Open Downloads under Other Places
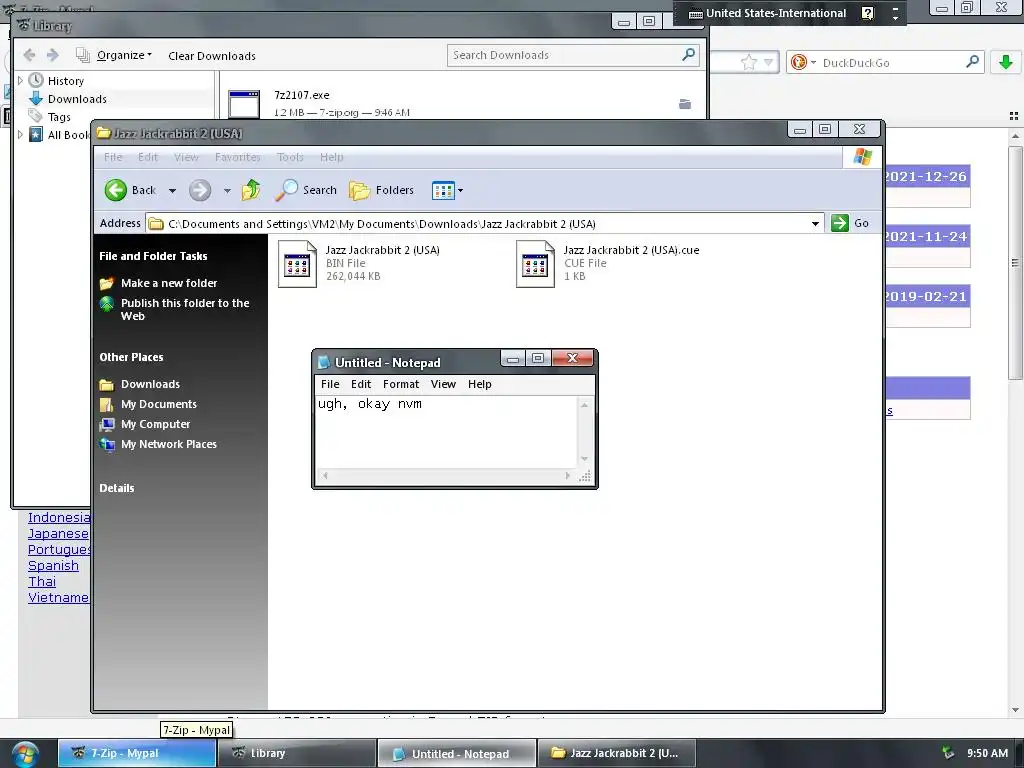The image size is (1024, 768). [150, 384]
